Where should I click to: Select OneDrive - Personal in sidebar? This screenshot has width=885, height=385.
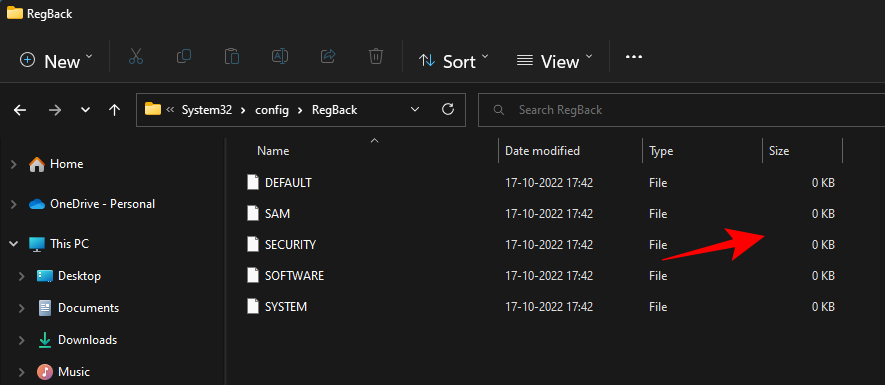tap(103, 204)
